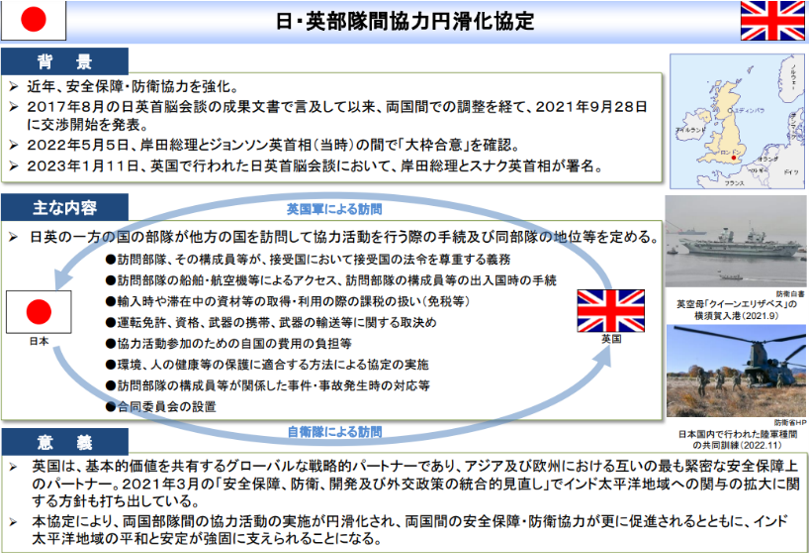This screenshot has width=809, height=553.
Task: Click the paragraph starting 英国は、基本的価値を共有する
Action: (x=415, y=484)
